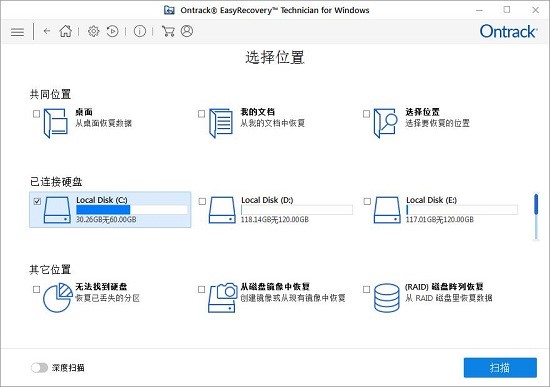
Task: Click the choose location (选择位置) magnifier icon
Action: click(385, 123)
